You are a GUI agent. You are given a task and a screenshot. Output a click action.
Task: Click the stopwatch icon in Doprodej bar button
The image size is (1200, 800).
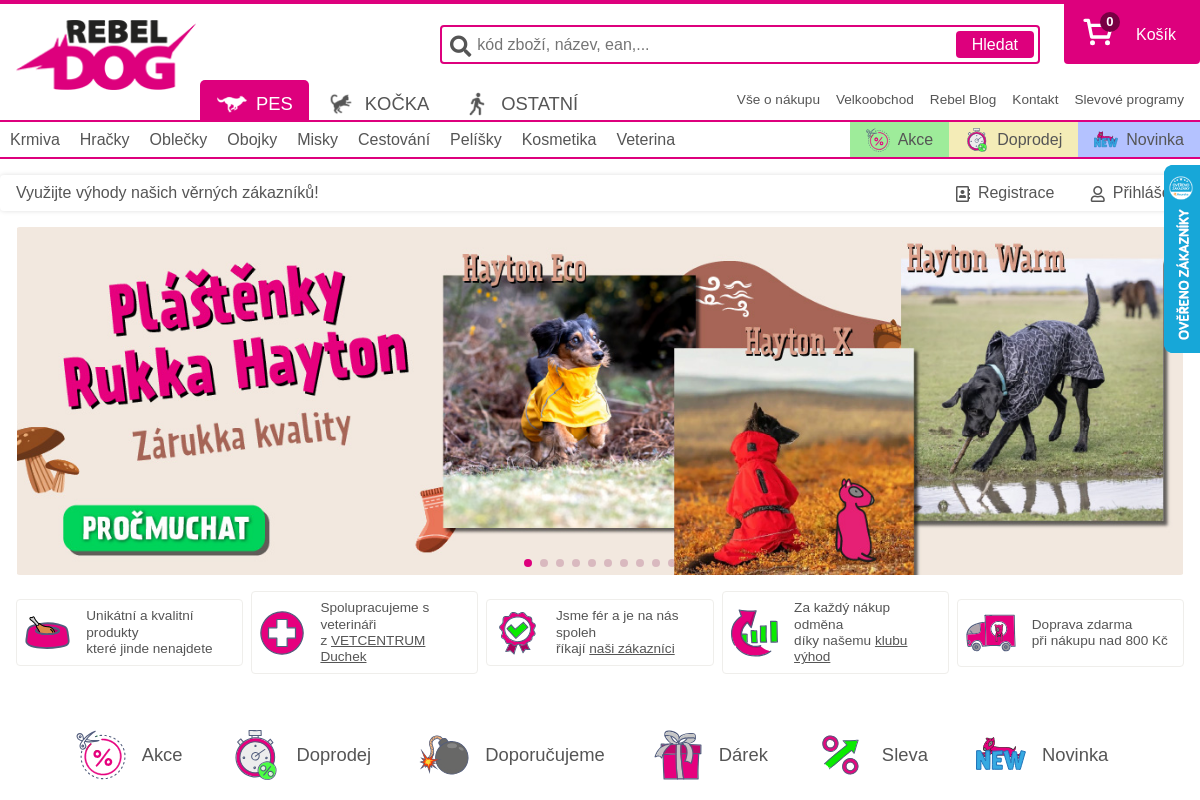(x=977, y=140)
